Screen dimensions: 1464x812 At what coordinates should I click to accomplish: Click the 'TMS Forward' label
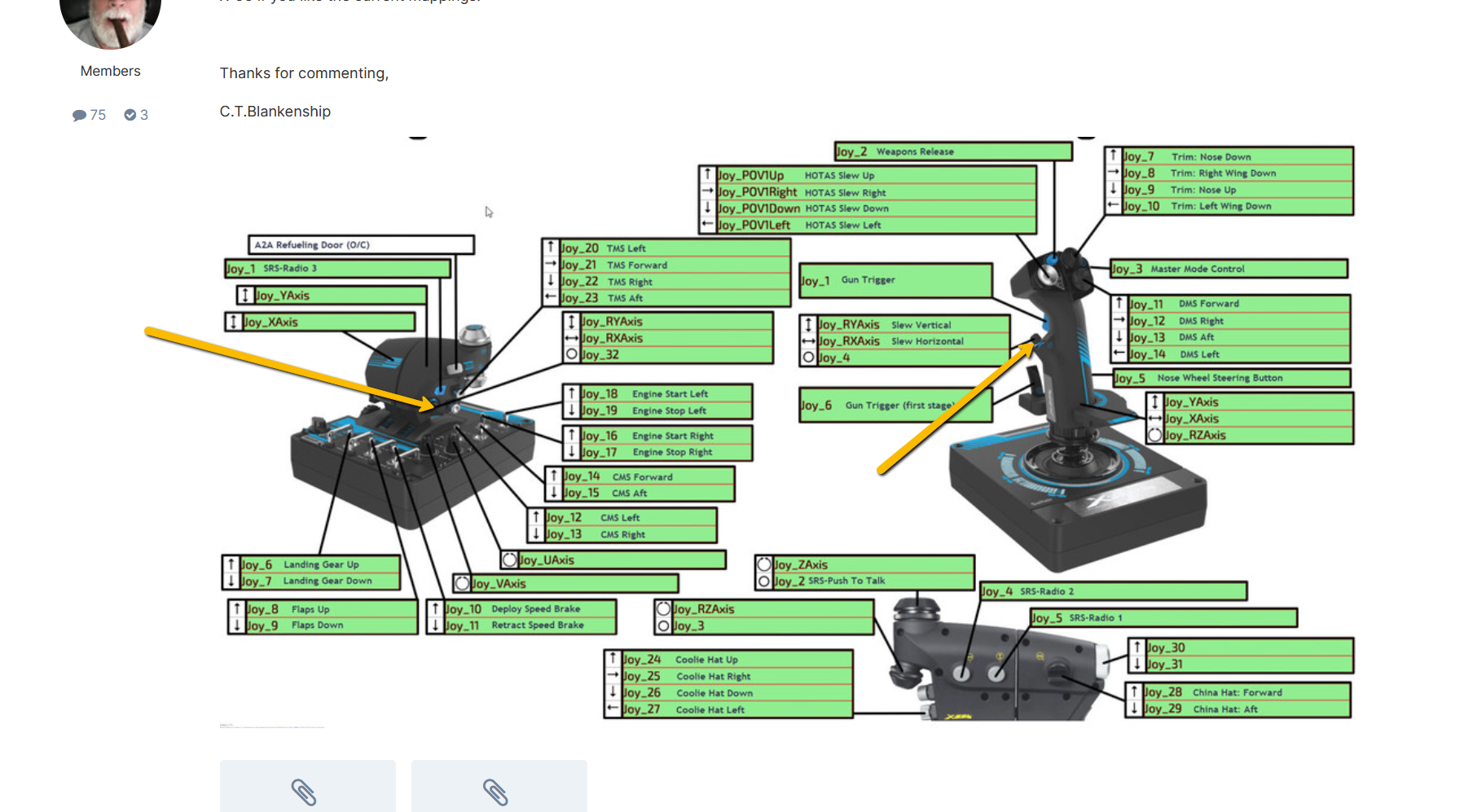pos(637,265)
